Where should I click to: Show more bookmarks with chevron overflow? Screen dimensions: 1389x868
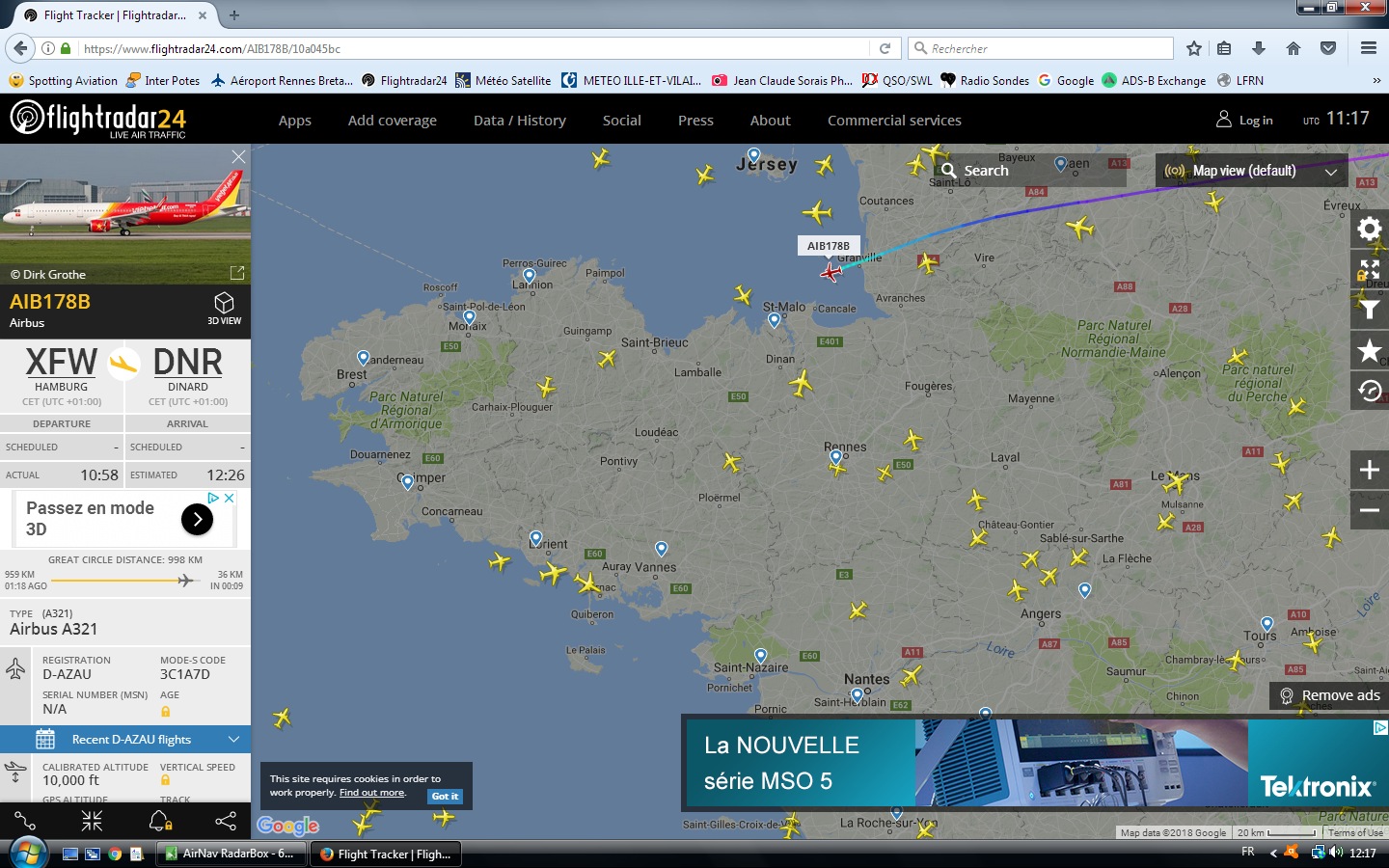[x=1376, y=81]
